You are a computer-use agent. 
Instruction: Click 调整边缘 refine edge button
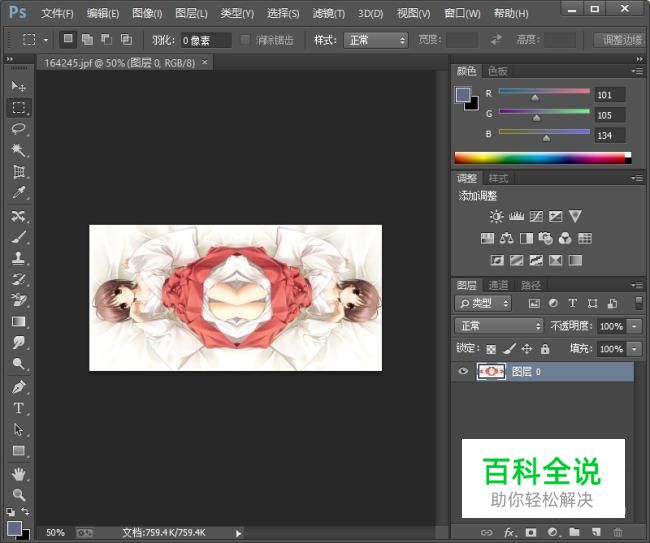coord(621,40)
